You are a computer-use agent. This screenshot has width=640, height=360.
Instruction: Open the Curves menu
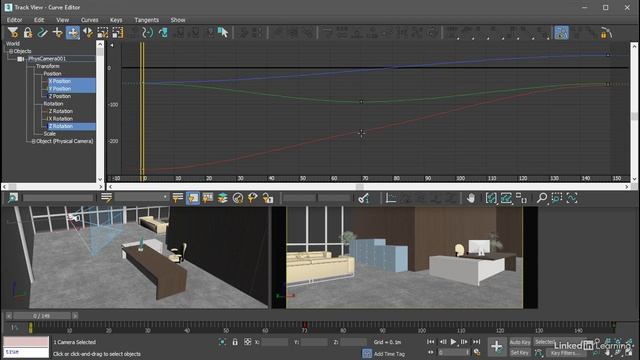[89, 20]
